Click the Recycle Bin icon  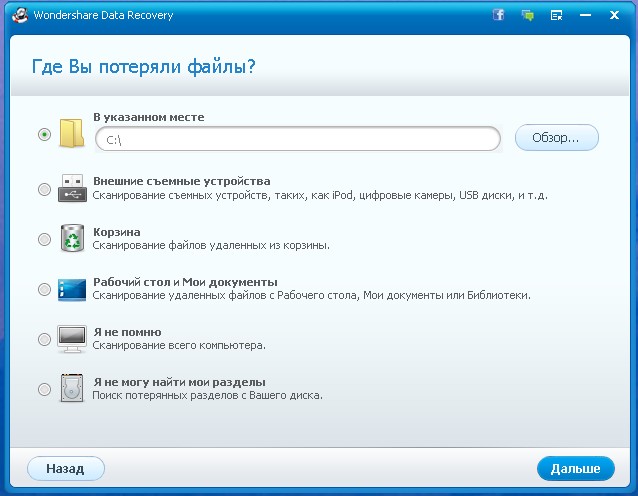[72, 238]
